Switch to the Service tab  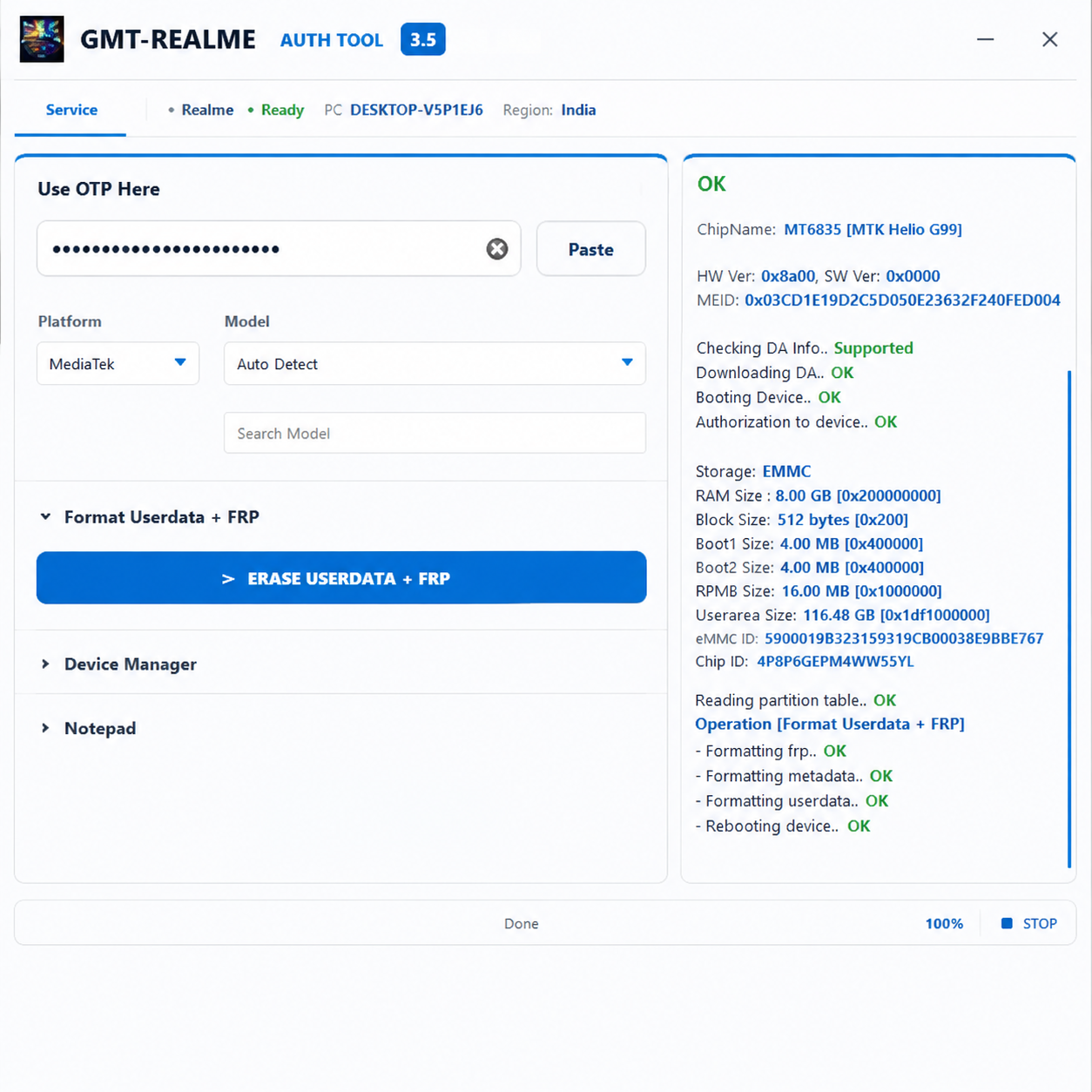pyautogui.click(x=71, y=110)
